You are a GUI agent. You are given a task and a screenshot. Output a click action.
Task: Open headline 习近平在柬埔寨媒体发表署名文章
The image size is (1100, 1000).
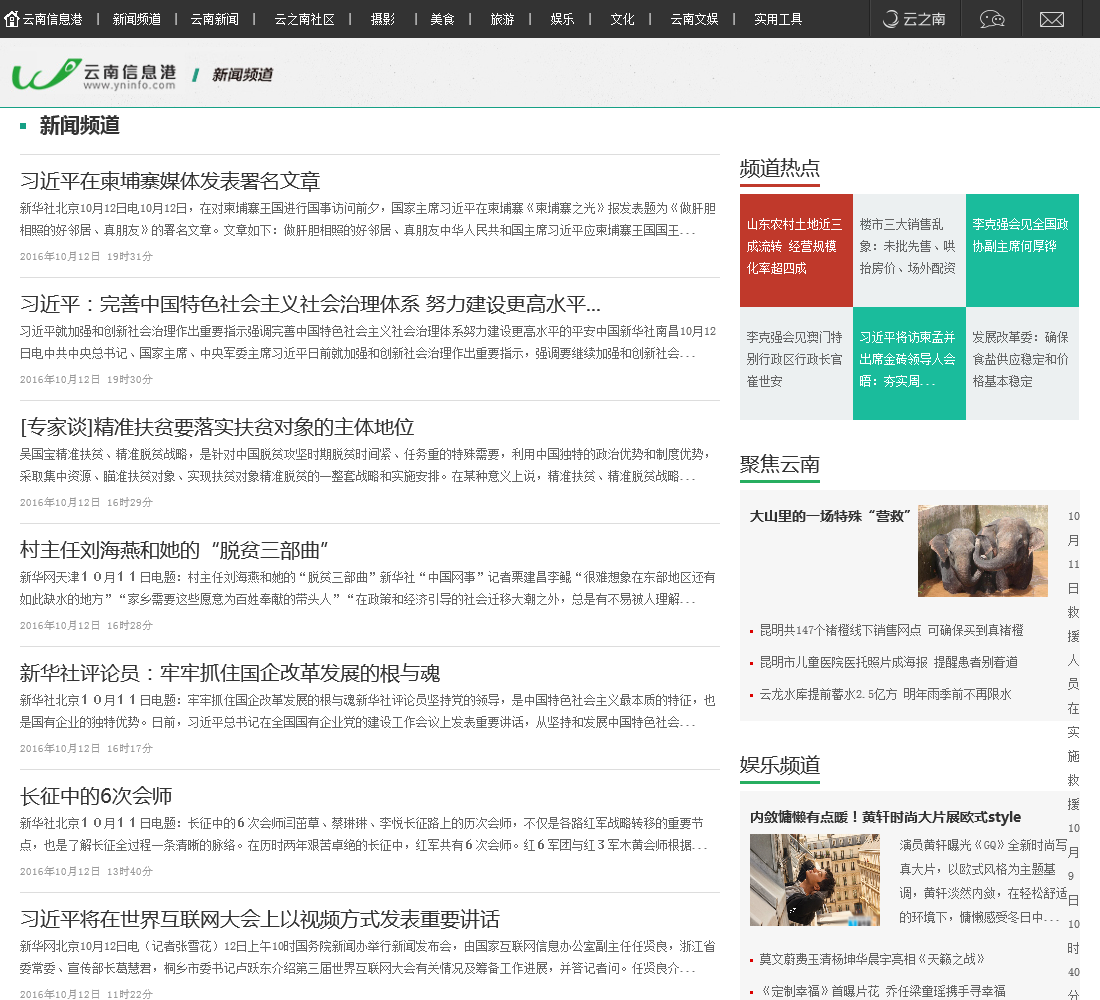pos(170,181)
